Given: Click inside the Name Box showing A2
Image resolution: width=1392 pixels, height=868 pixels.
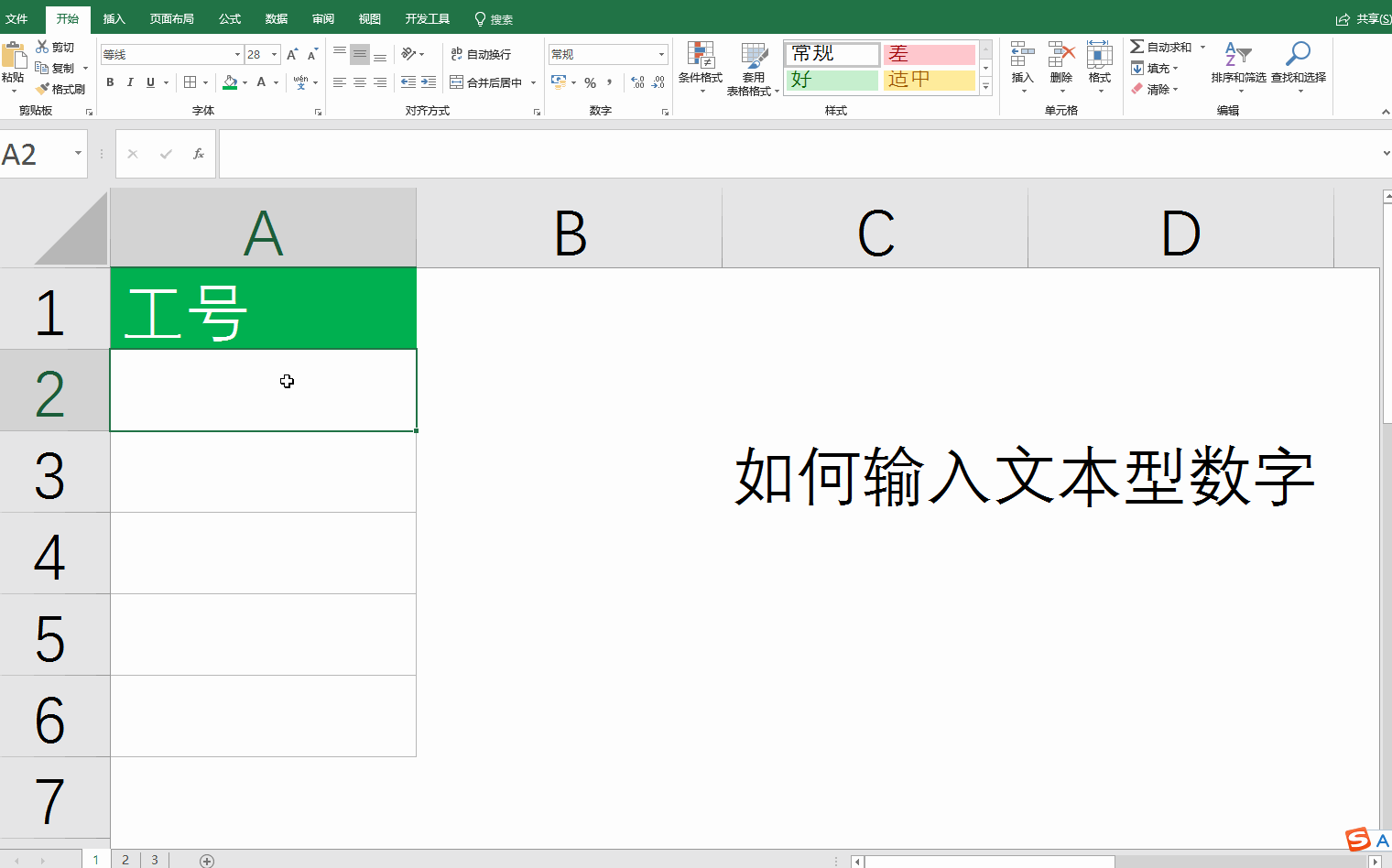Looking at the screenshot, I should point(37,154).
